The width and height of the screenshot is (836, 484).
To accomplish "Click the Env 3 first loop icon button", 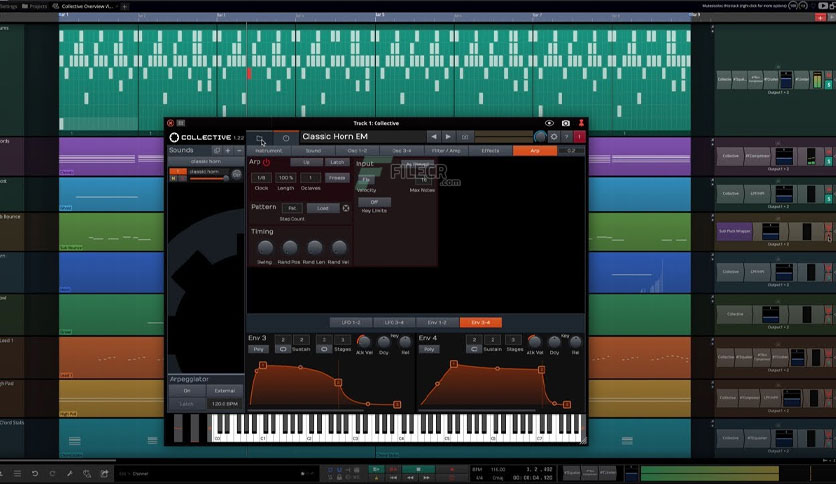I will point(283,349).
